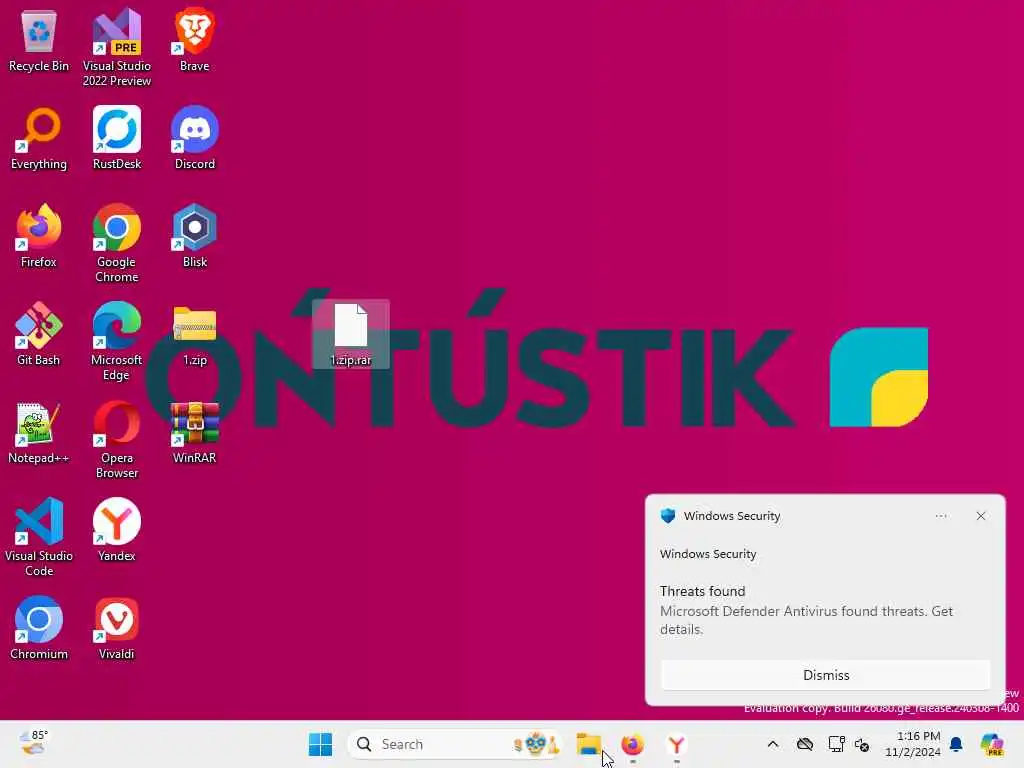1024x768 pixels.
Task: Select the Microsoft Edge desktop shortcut
Action: coord(117,341)
